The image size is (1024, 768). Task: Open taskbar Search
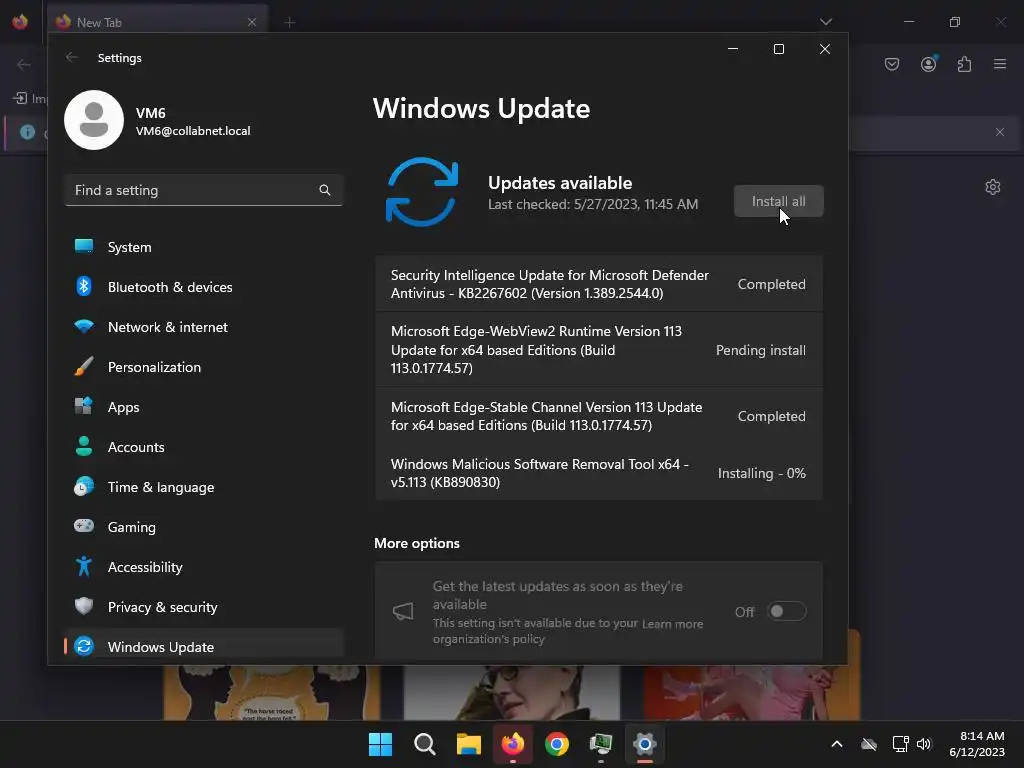tap(424, 744)
